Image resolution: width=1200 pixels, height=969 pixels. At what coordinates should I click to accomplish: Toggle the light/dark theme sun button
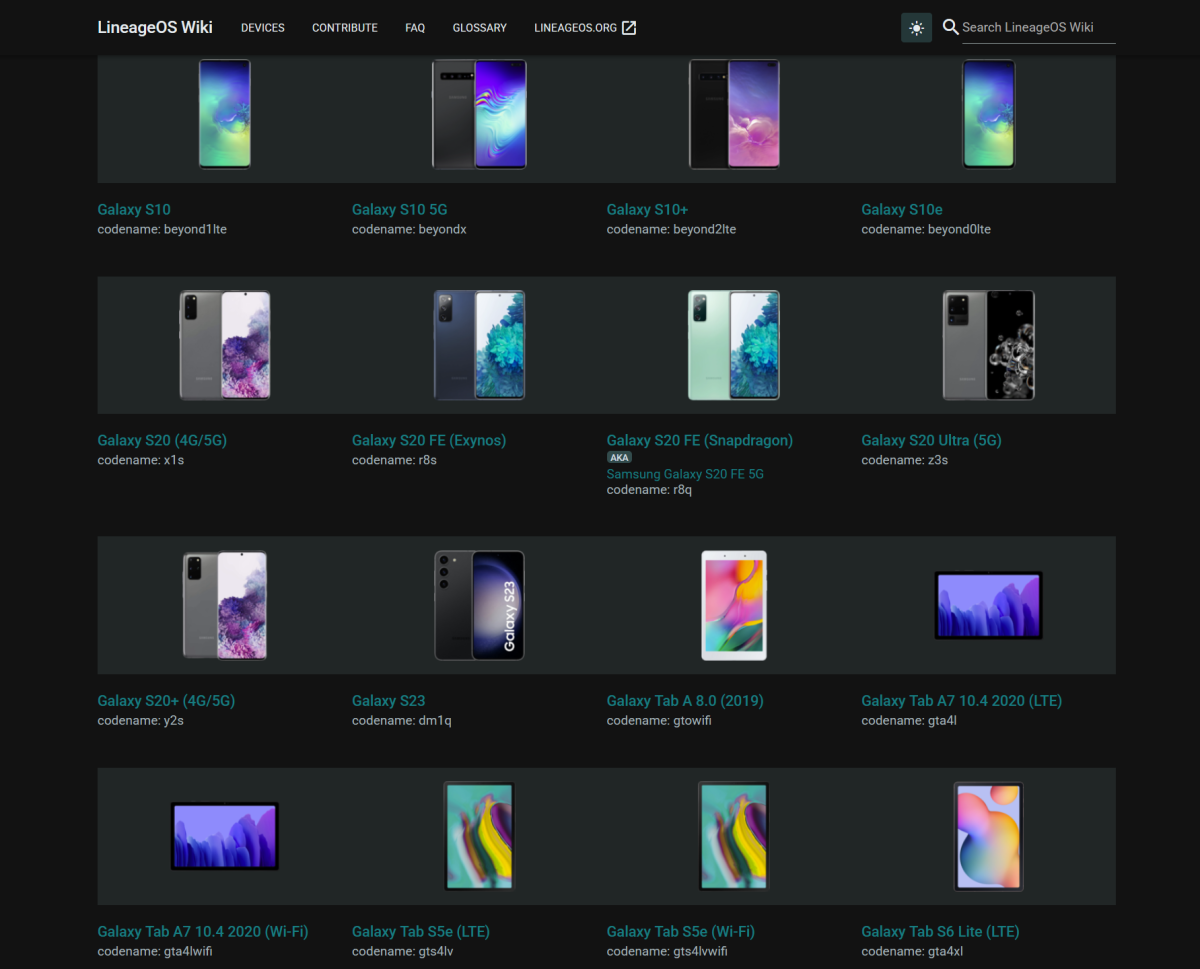[x=916, y=28]
